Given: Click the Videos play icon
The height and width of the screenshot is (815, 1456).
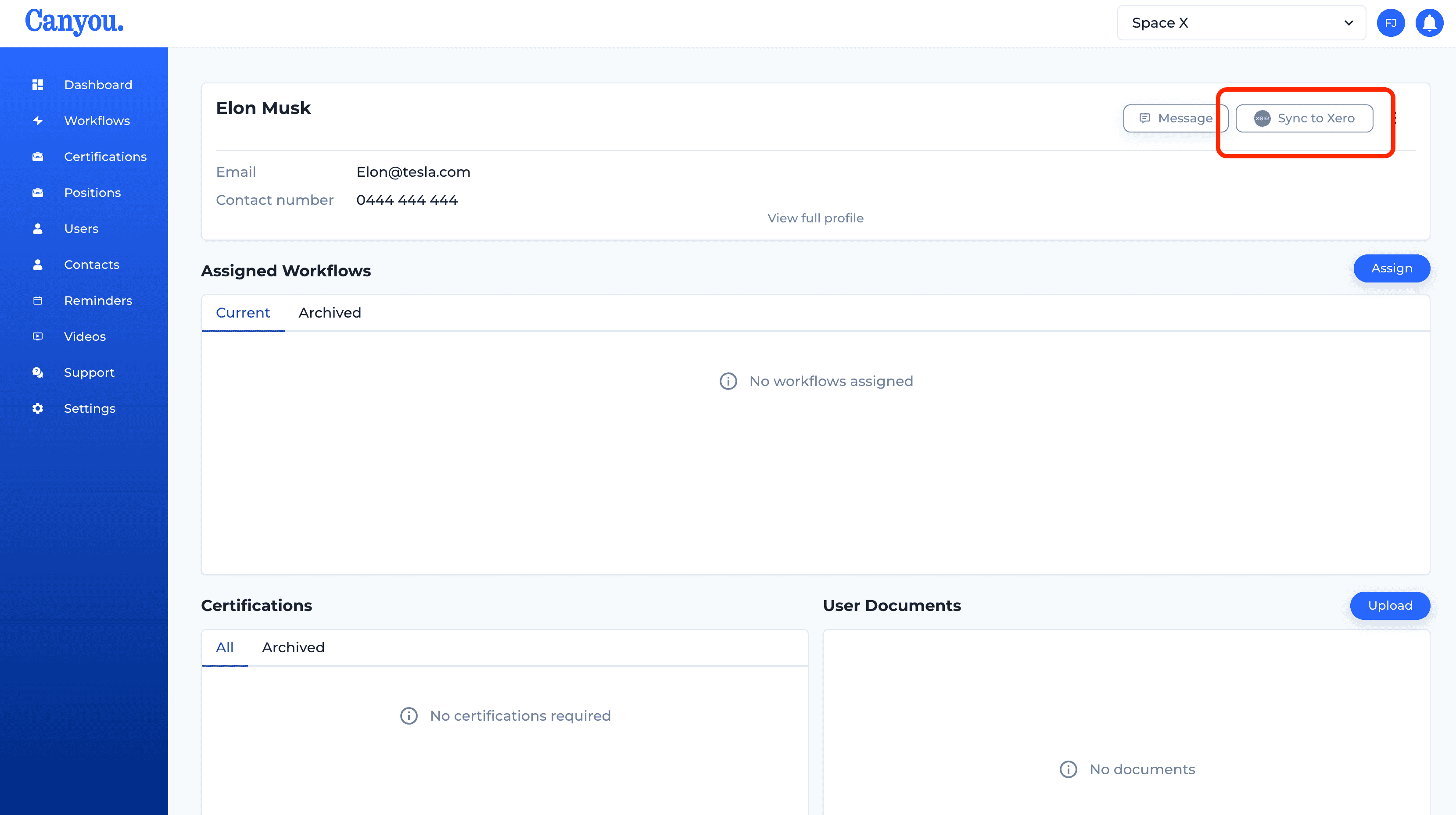Looking at the screenshot, I should tap(38, 336).
